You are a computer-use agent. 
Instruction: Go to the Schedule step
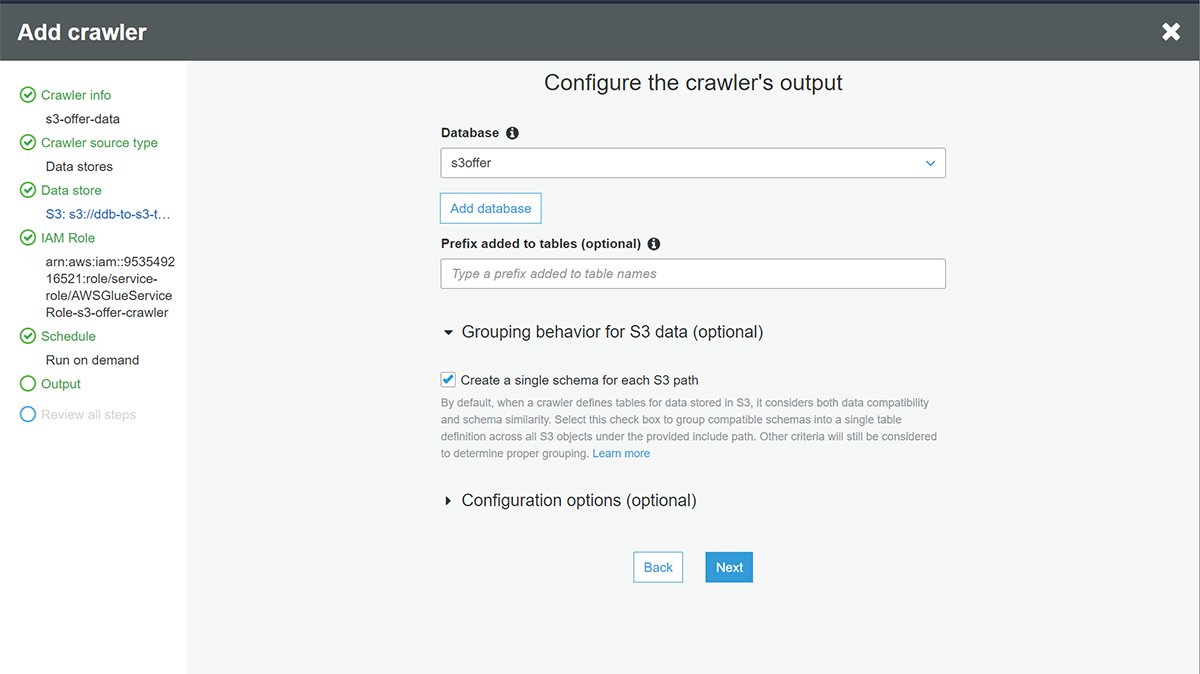coord(68,336)
